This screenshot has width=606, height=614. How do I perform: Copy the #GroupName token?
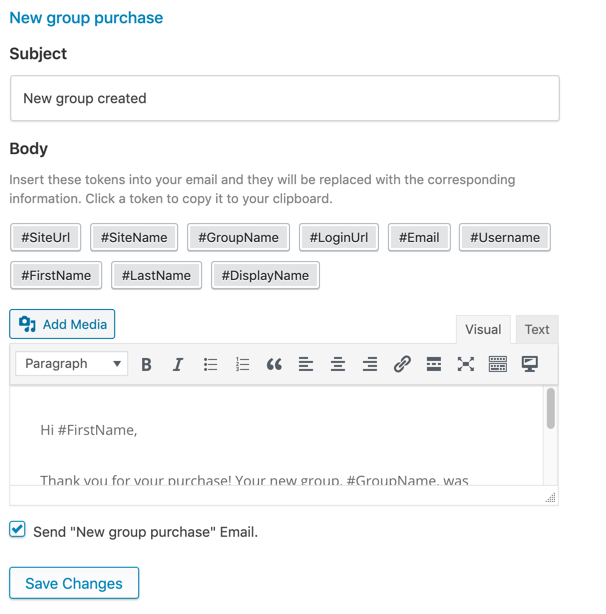click(x=238, y=237)
